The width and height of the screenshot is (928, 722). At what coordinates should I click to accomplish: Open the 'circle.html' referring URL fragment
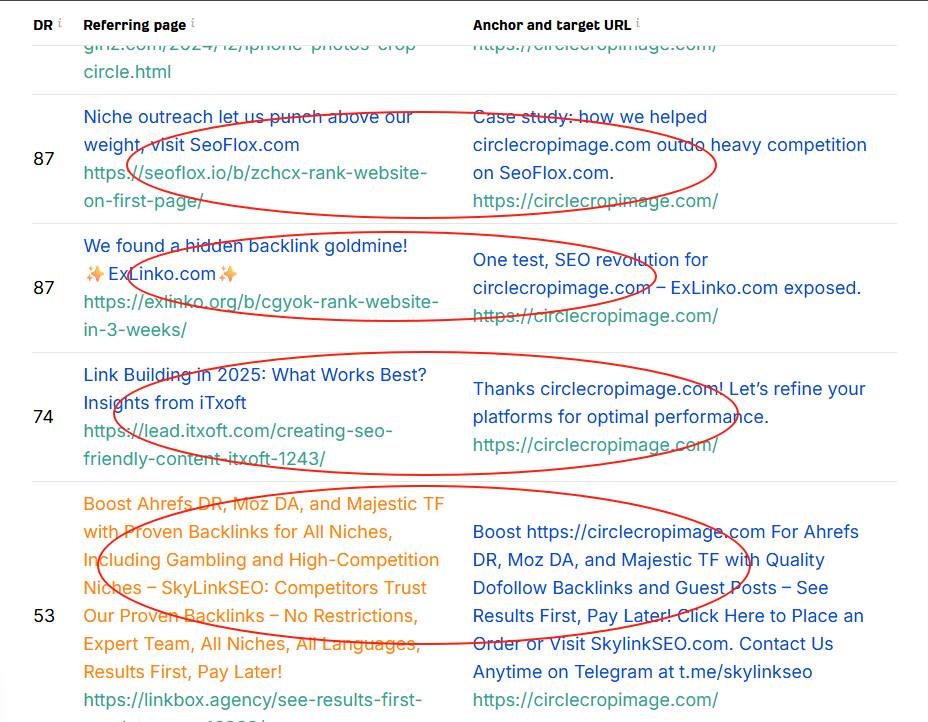point(127,72)
